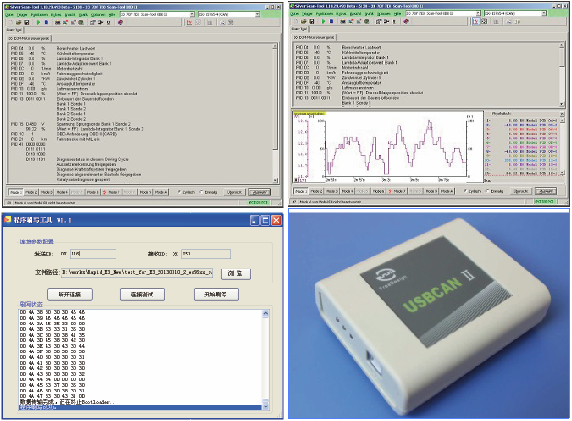Select the Einmalig radio button in the graph-less scan window

point(201,192)
